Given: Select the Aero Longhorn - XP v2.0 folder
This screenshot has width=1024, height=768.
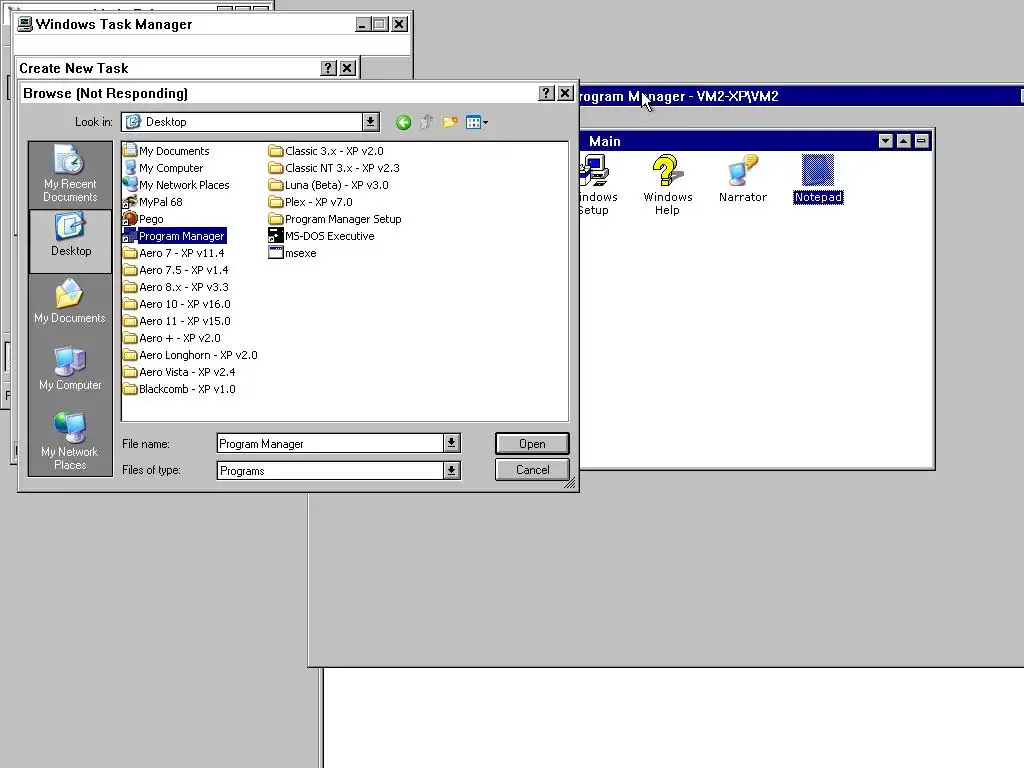Looking at the screenshot, I should (190, 355).
